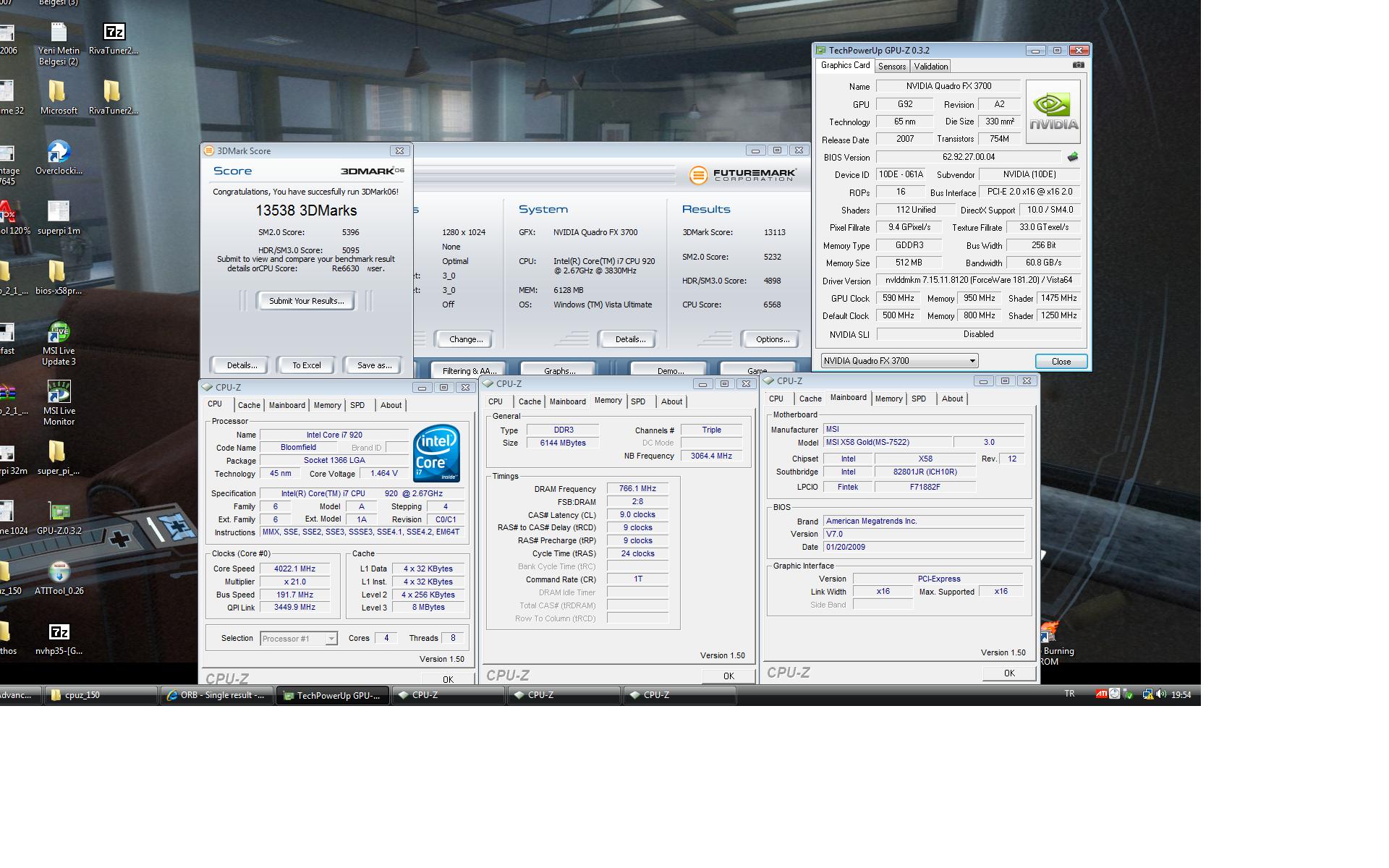Click DRAM Frequency value 766.1 MHz
This screenshot has height=868, width=1389.
[x=637, y=489]
